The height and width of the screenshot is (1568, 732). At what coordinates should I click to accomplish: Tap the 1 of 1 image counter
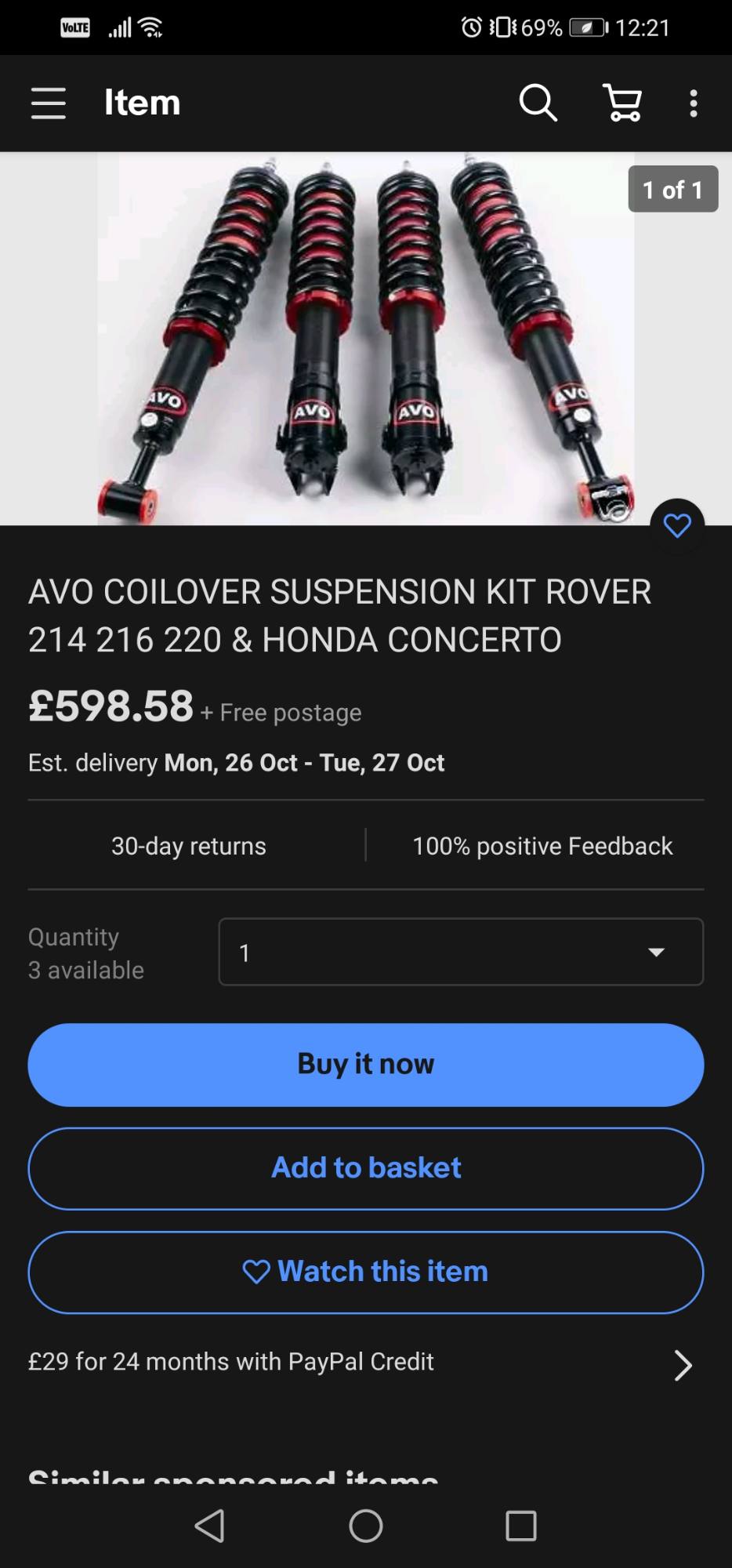click(672, 189)
